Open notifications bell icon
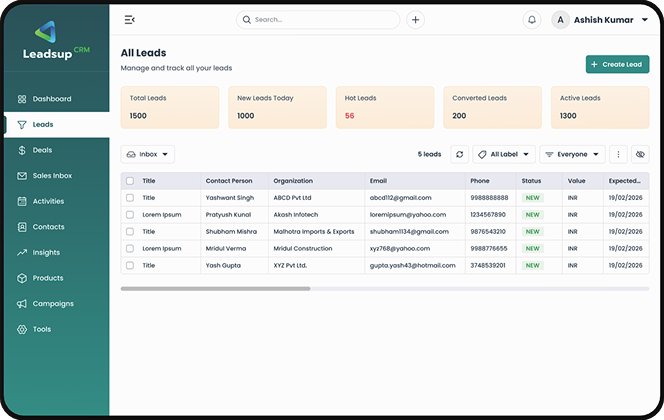The height and width of the screenshot is (420, 664). point(531,20)
